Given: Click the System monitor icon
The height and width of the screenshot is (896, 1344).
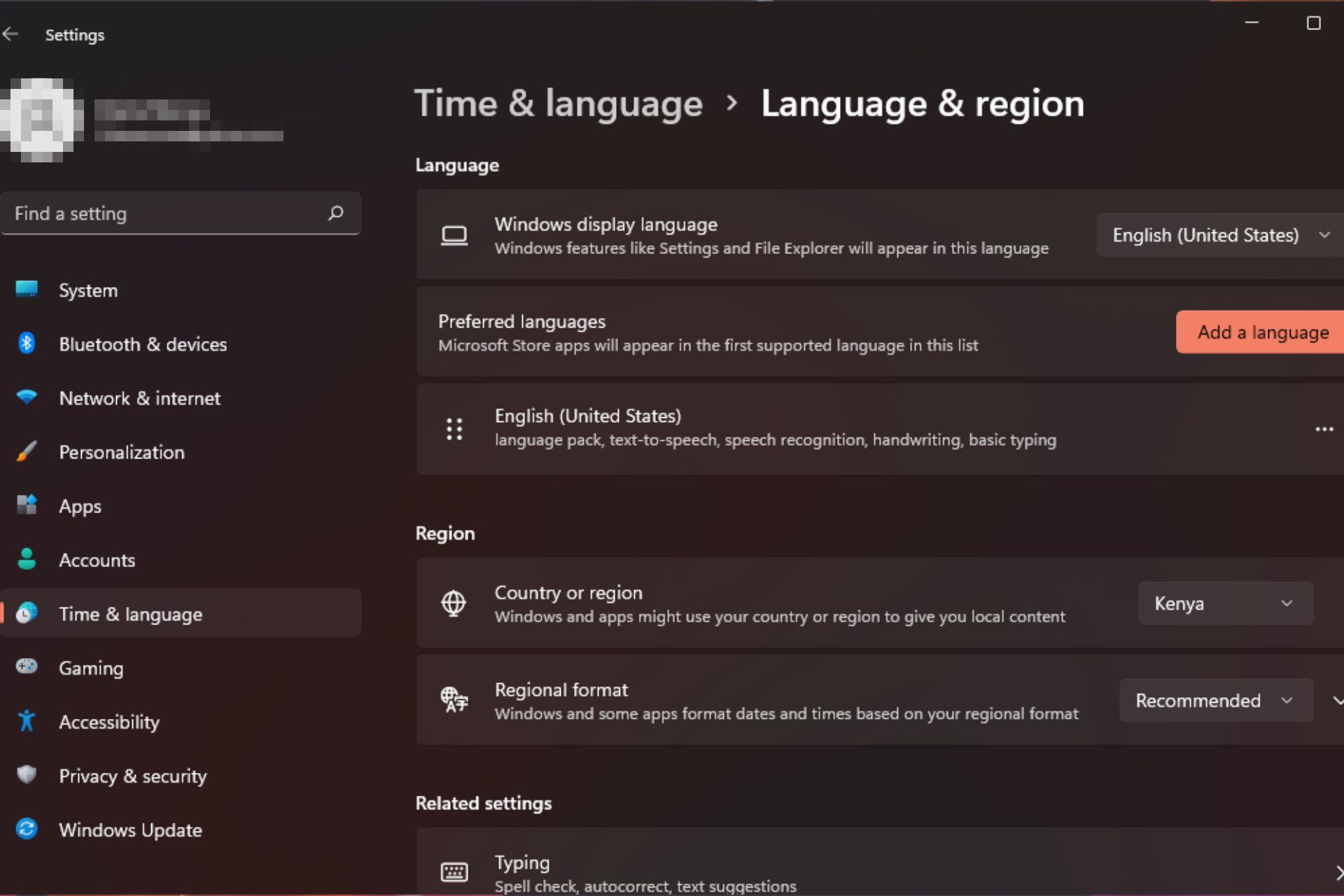Looking at the screenshot, I should click(x=27, y=289).
